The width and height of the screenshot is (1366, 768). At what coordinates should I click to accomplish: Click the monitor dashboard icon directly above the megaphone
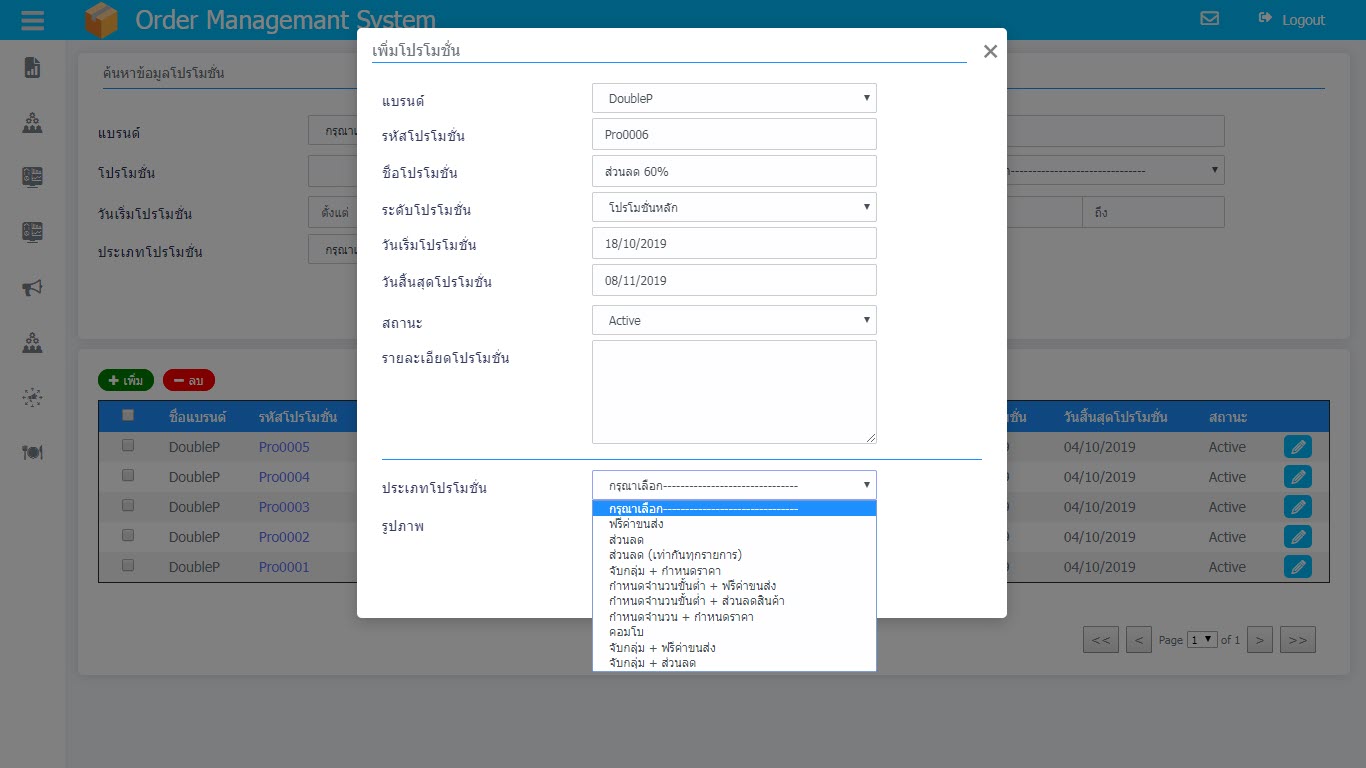pos(32,232)
